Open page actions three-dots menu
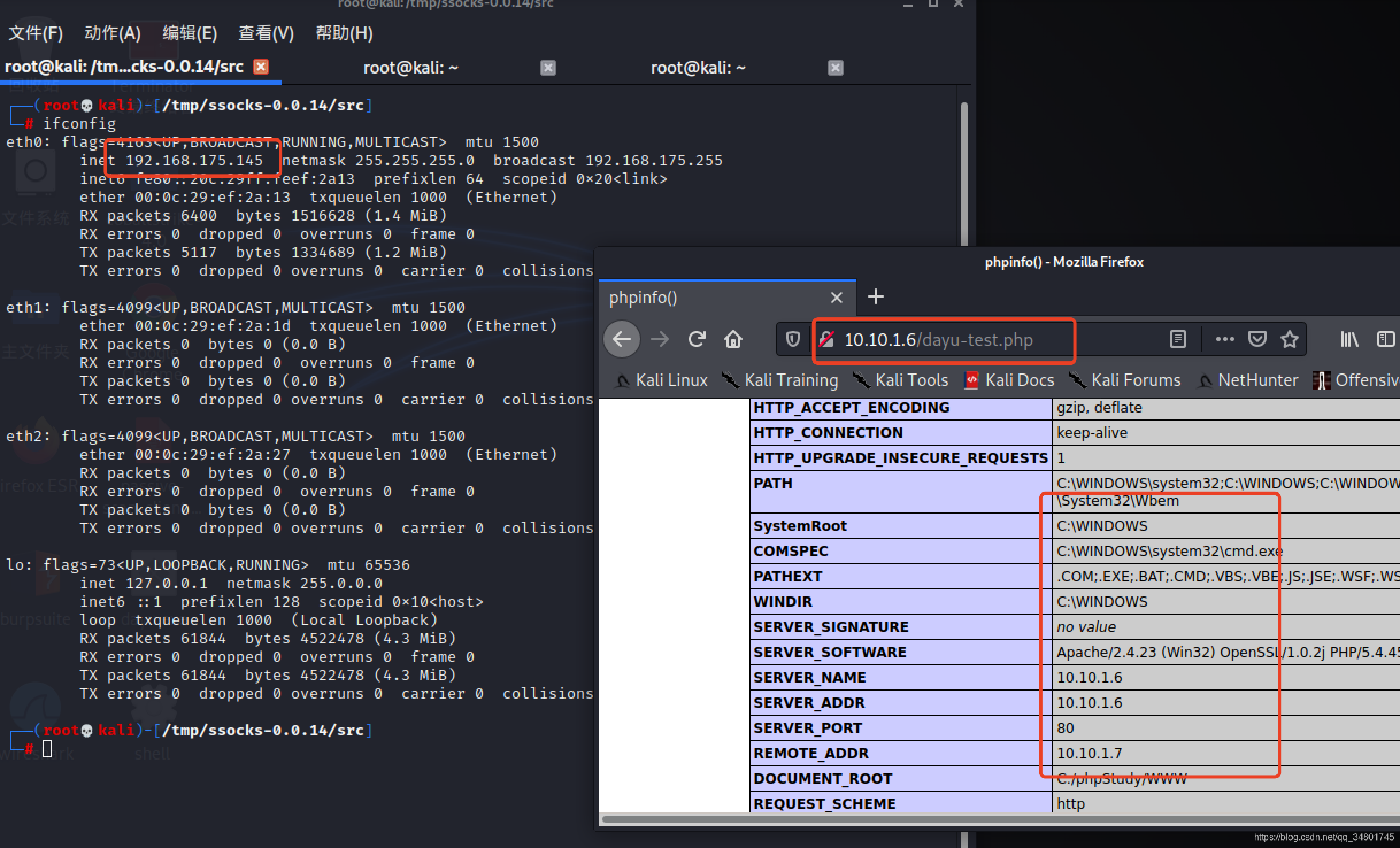 coord(1225,339)
